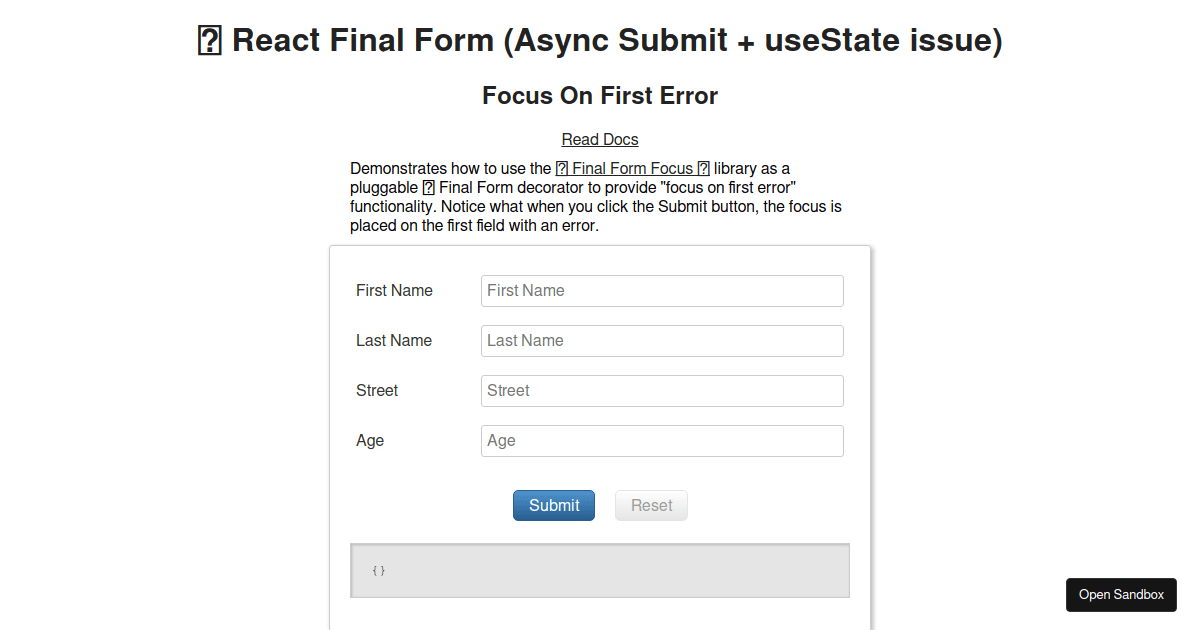Screen dimensions: 1200x630
Task: Click the trailing icon in Final Form Focus link
Action: 702,168
